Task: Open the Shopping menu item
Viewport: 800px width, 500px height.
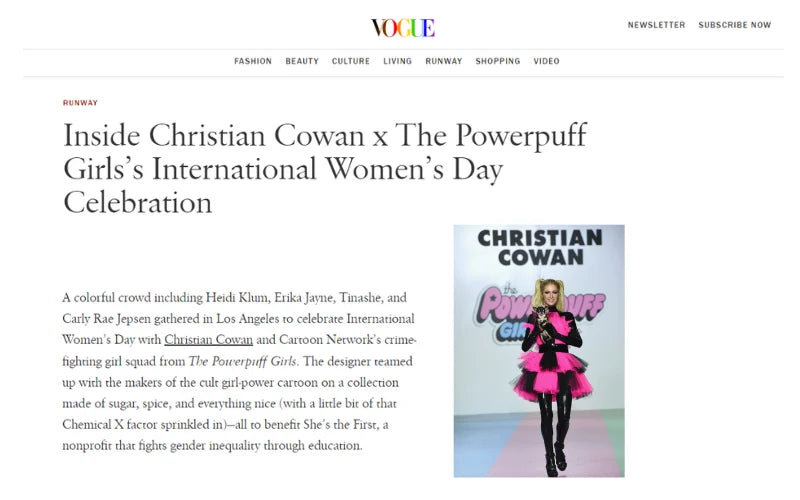Action: click(x=497, y=61)
